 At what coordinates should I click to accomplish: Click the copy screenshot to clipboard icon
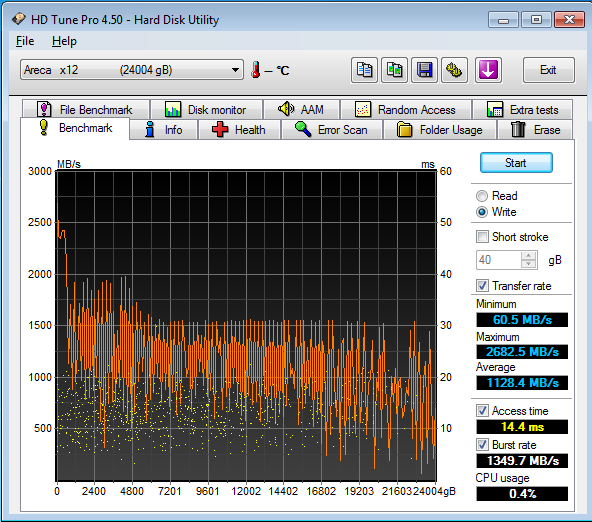395,70
